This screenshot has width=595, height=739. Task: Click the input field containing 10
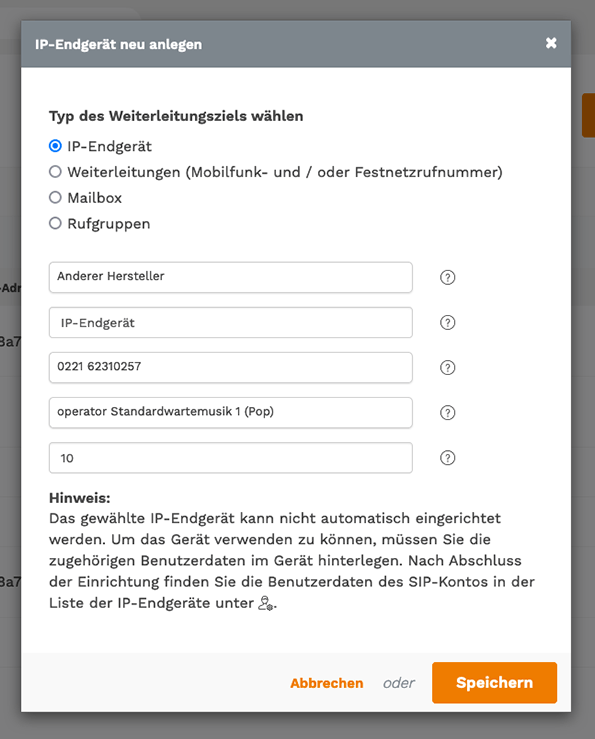[x=231, y=458]
